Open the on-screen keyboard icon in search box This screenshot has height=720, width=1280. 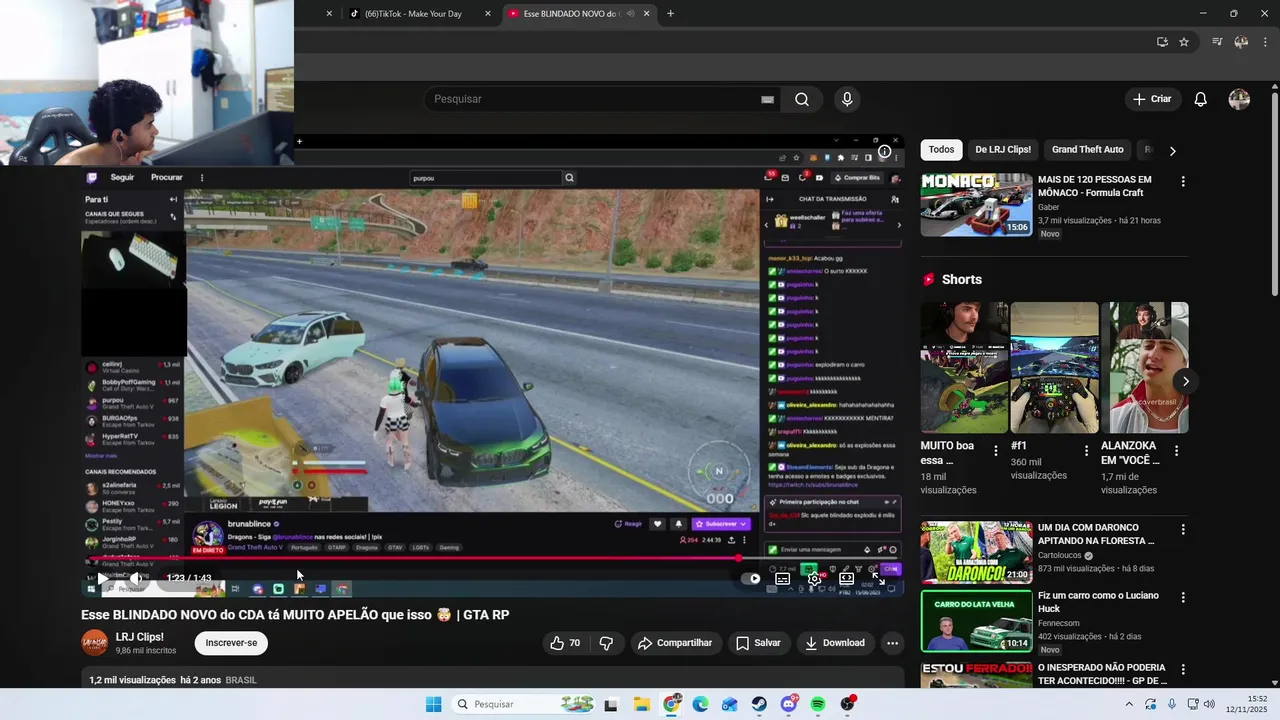[x=767, y=99]
